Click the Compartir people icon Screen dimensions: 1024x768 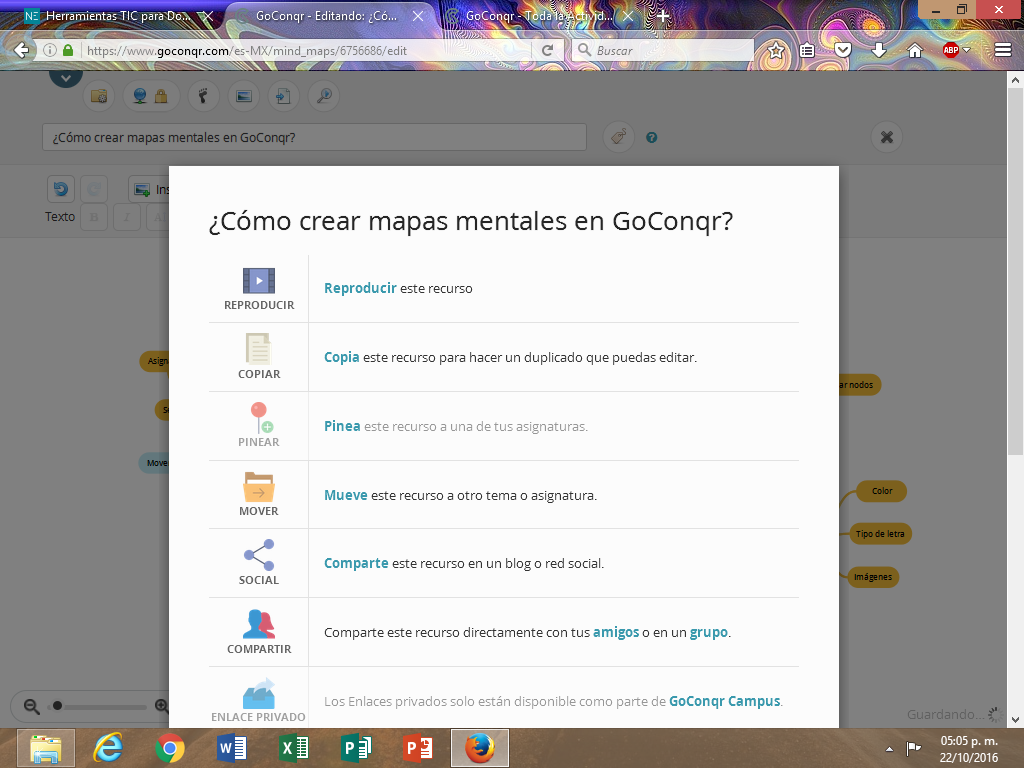pyautogui.click(x=259, y=624)
